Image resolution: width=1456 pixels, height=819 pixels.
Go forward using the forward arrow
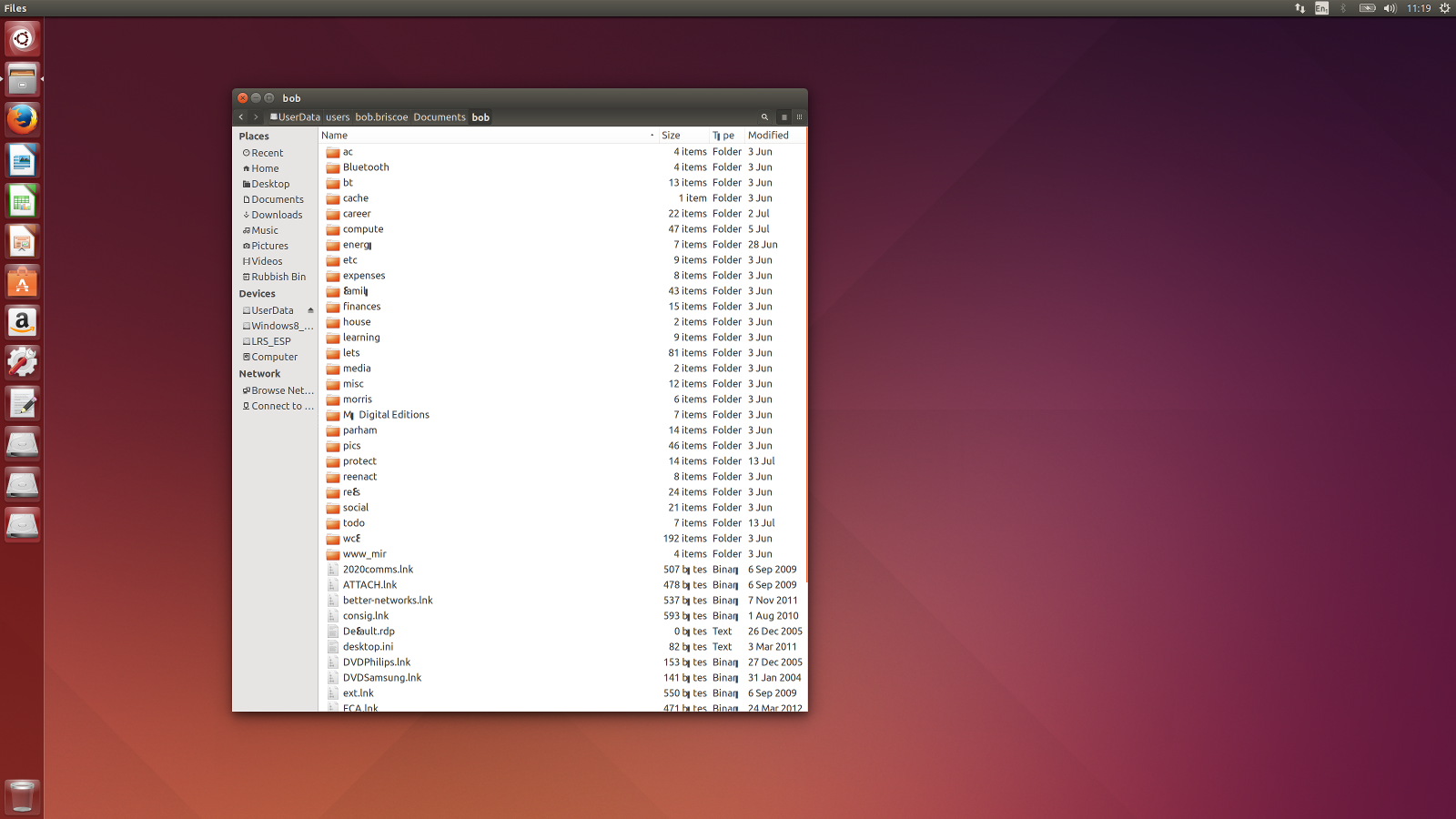coord(256,117)
